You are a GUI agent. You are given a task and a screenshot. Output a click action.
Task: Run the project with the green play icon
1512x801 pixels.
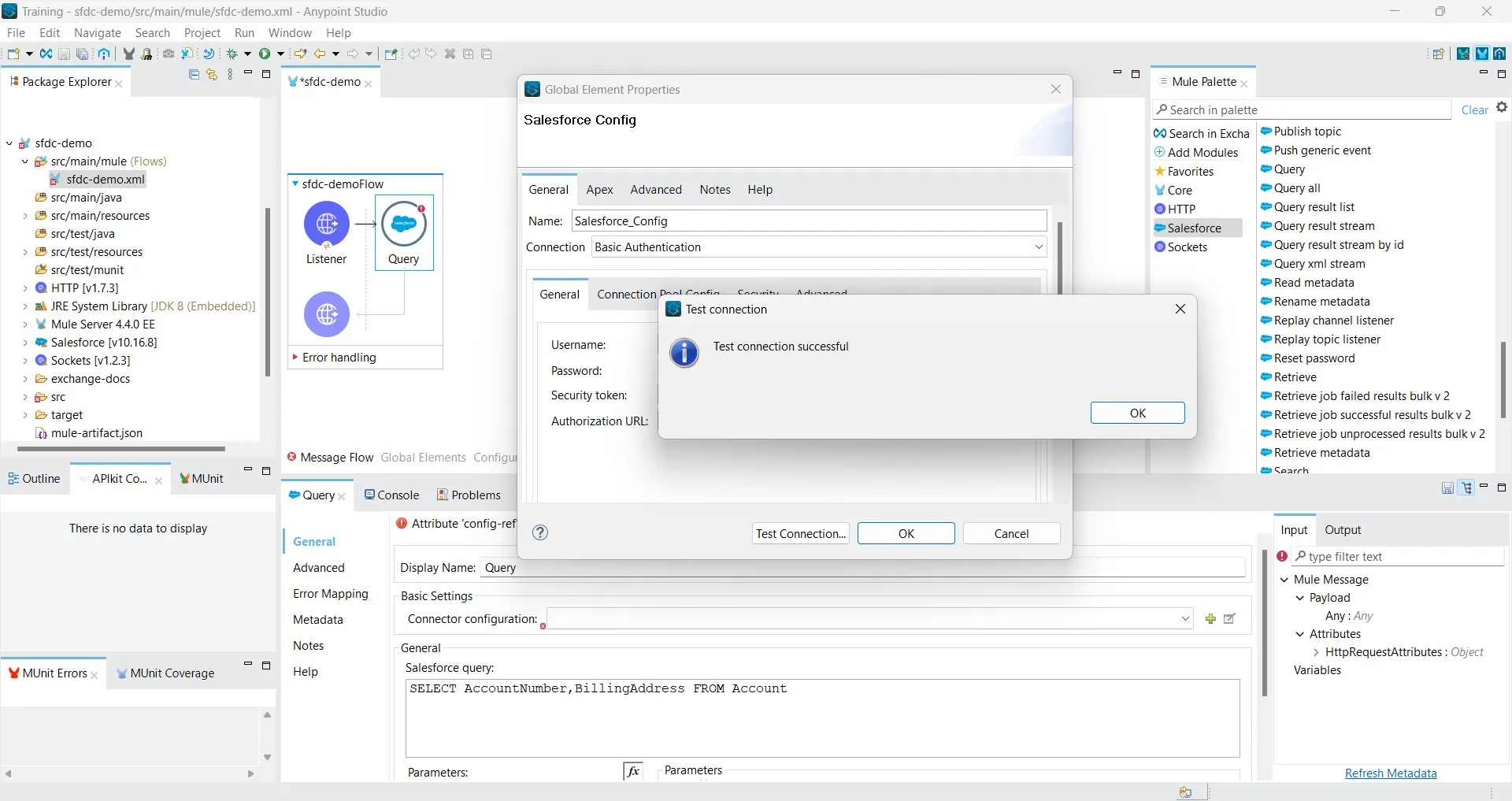[x=265, y=54]
